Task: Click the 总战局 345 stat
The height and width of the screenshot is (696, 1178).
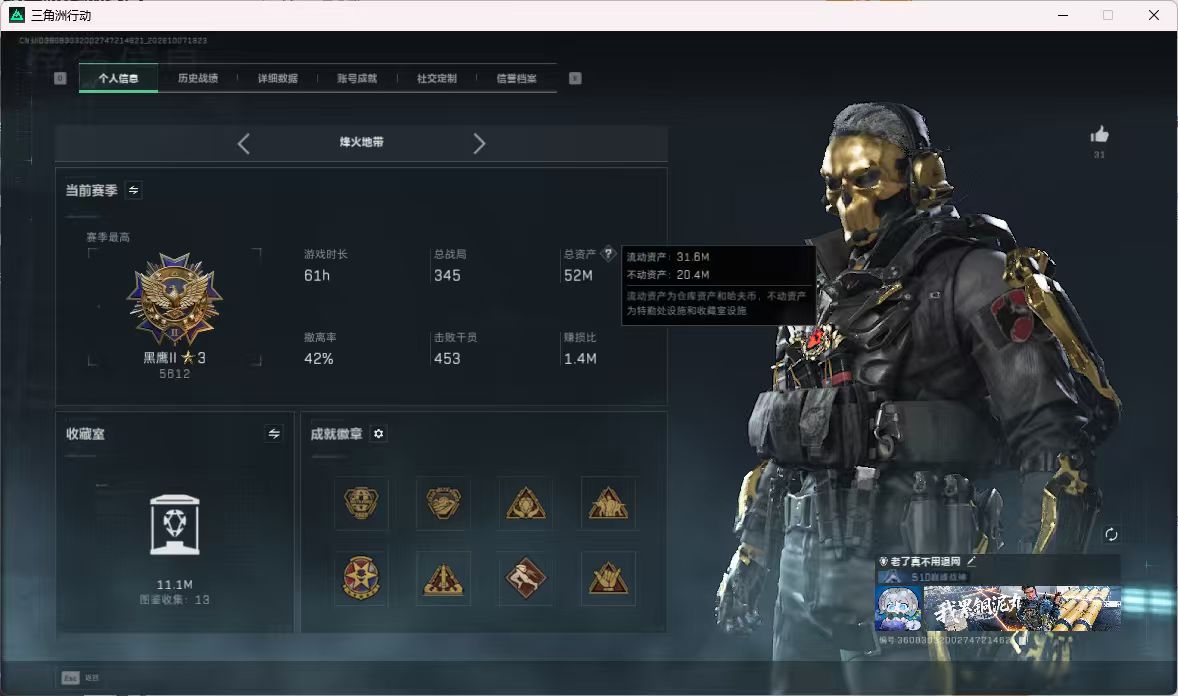Action: coord(450,266)
